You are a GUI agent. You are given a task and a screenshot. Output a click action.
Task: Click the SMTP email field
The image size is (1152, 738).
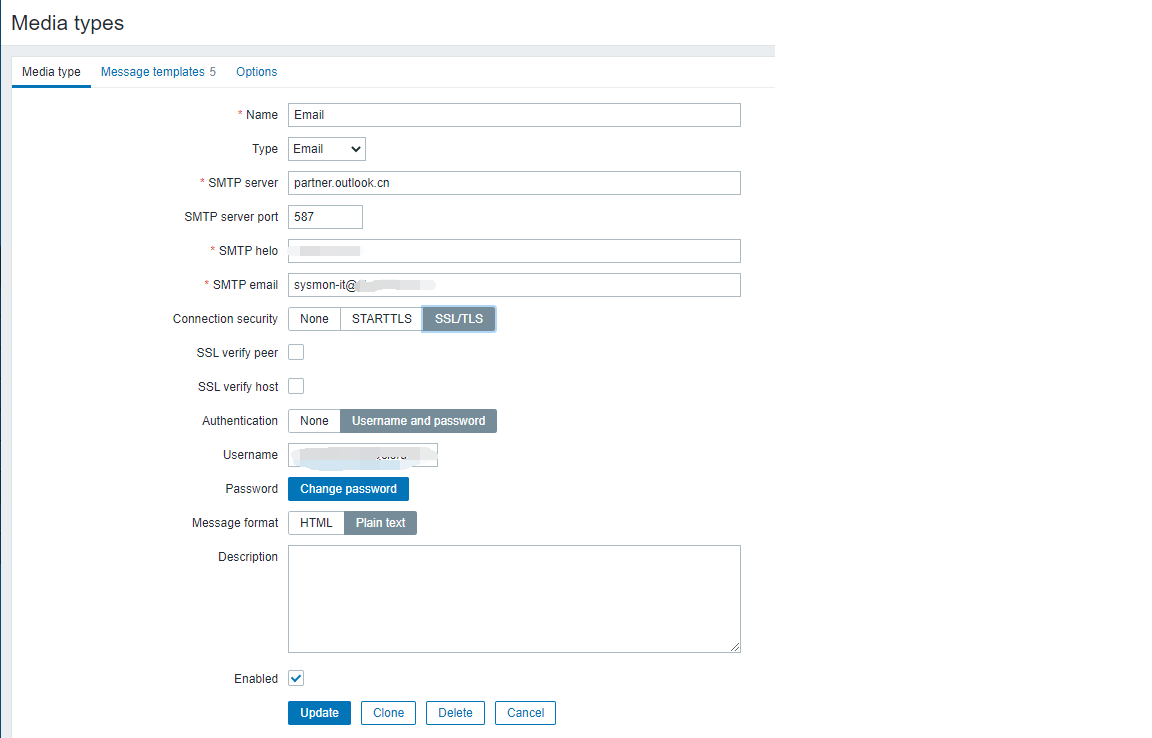click(x=514, y=285)
